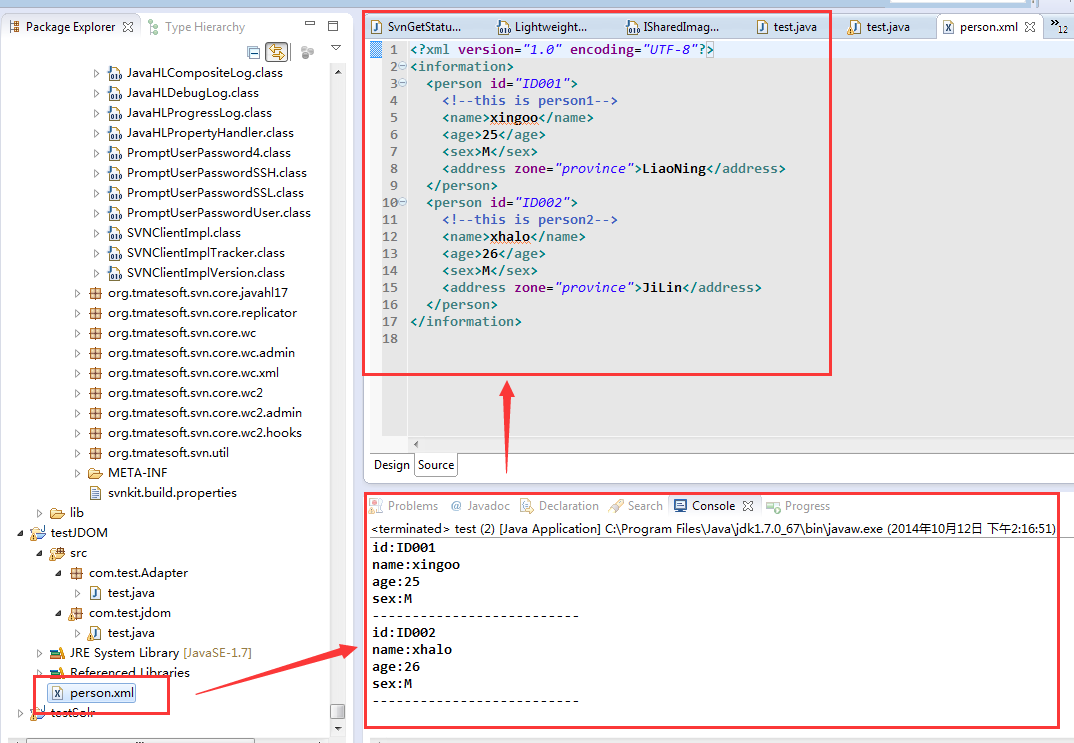This screenshot has width=1074, height=743.
Task: Select org.tmatesoft.svn.core.wc2.hooks package
Action: [x=205, y=433]
